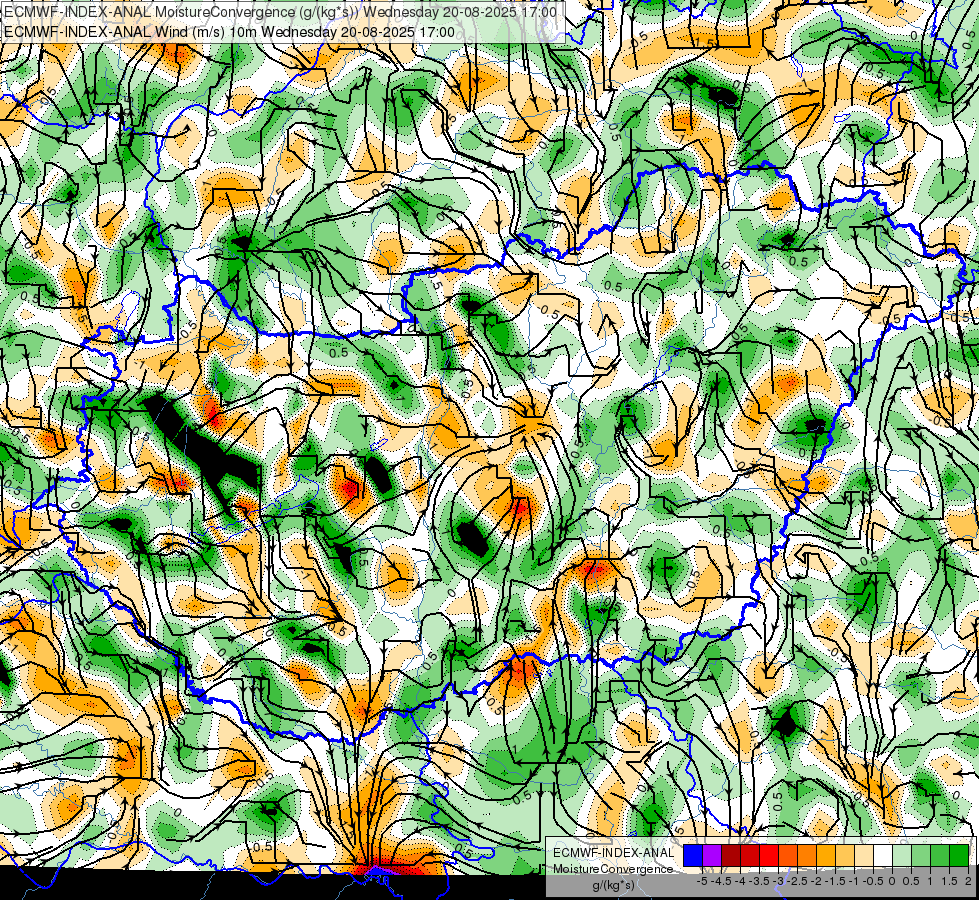
Task: Select the palest green swatch between 0 and 0.5
Action: (902, 856)
